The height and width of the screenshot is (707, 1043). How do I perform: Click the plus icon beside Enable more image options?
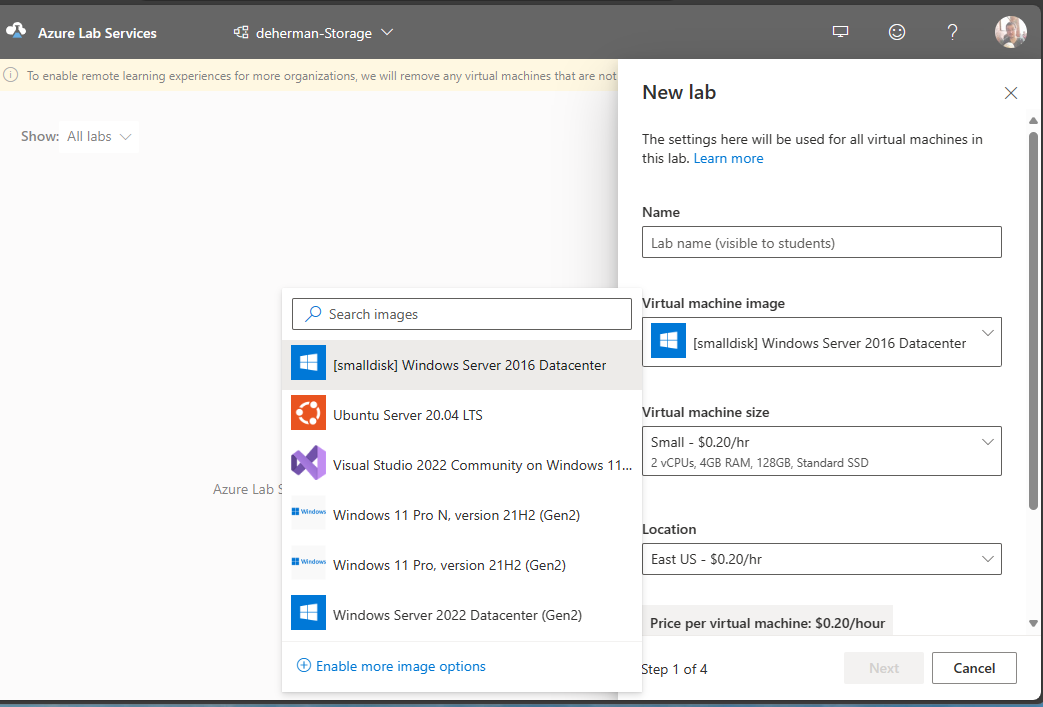(303, 665)
